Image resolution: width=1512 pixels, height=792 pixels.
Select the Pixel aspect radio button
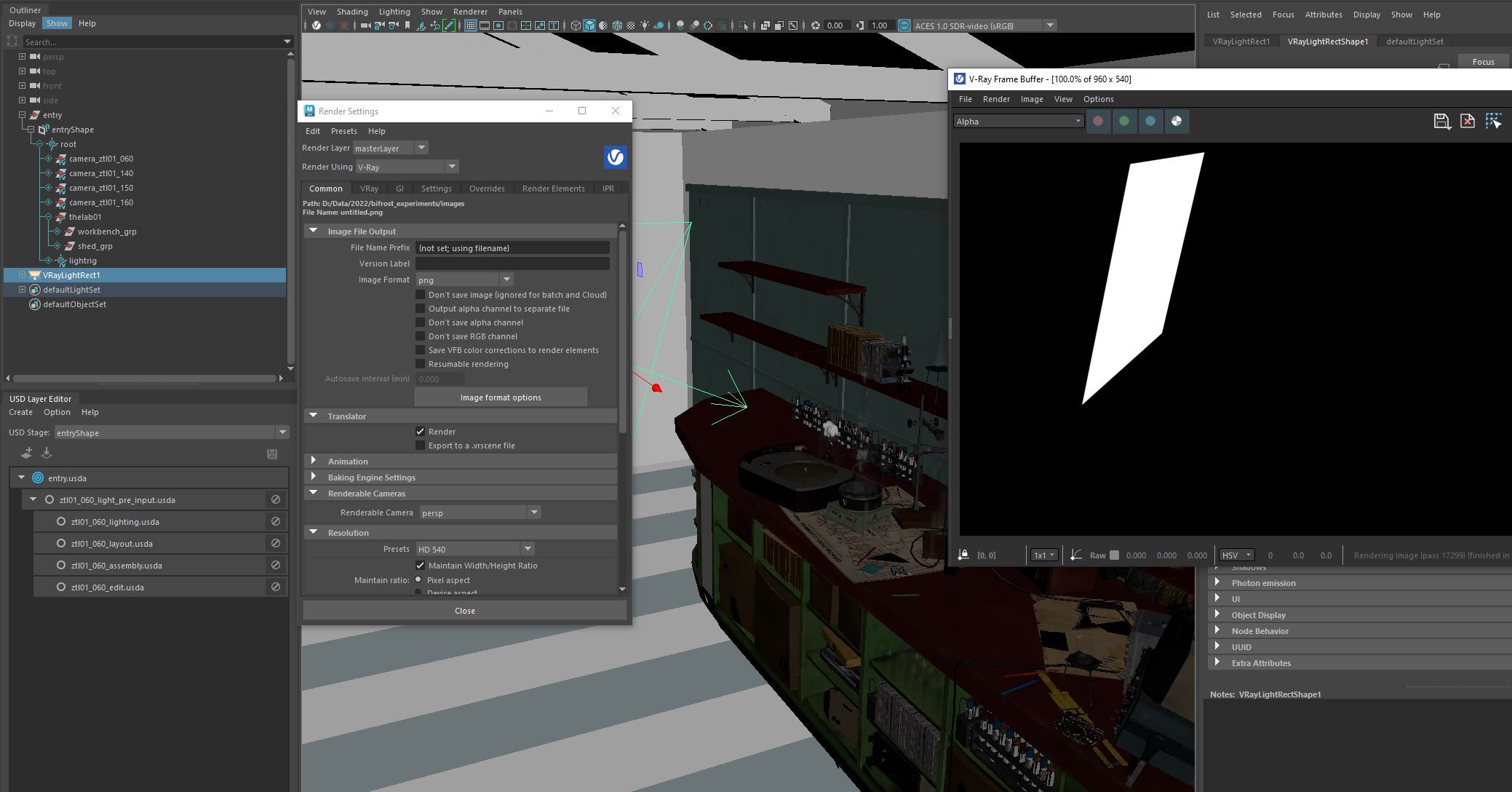pyautogui.click(x=418, y=580)
